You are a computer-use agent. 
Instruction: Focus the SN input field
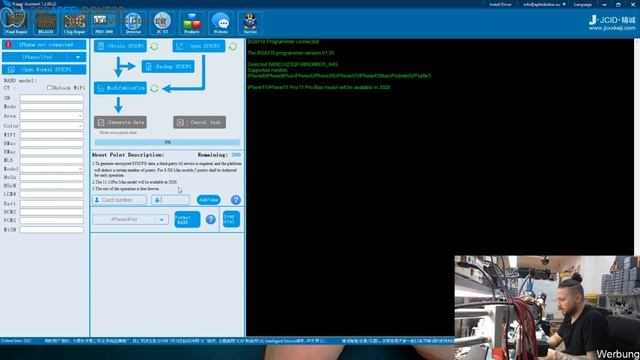coord(51,98)
